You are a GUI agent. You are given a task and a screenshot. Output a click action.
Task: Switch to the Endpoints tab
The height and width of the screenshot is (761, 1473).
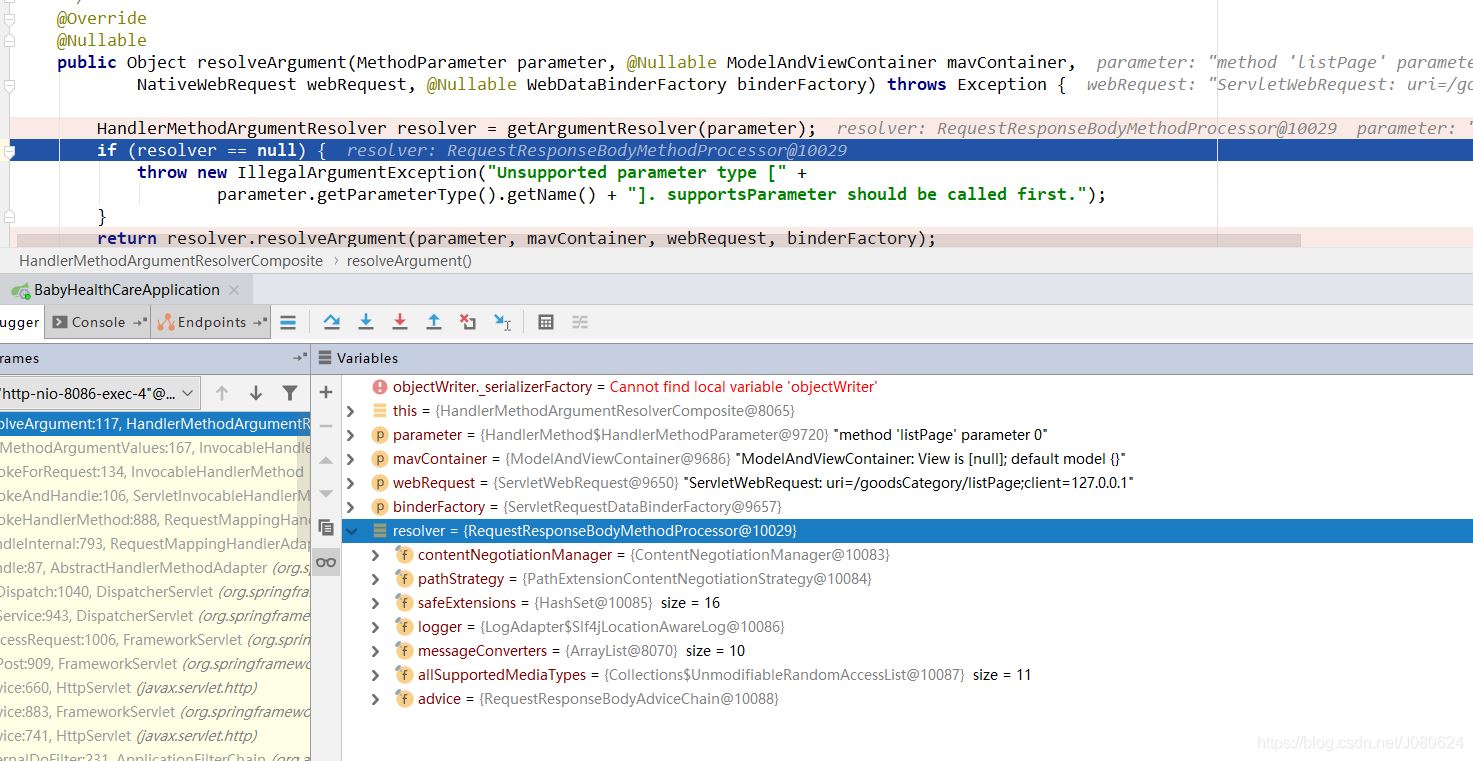[211, 322]
